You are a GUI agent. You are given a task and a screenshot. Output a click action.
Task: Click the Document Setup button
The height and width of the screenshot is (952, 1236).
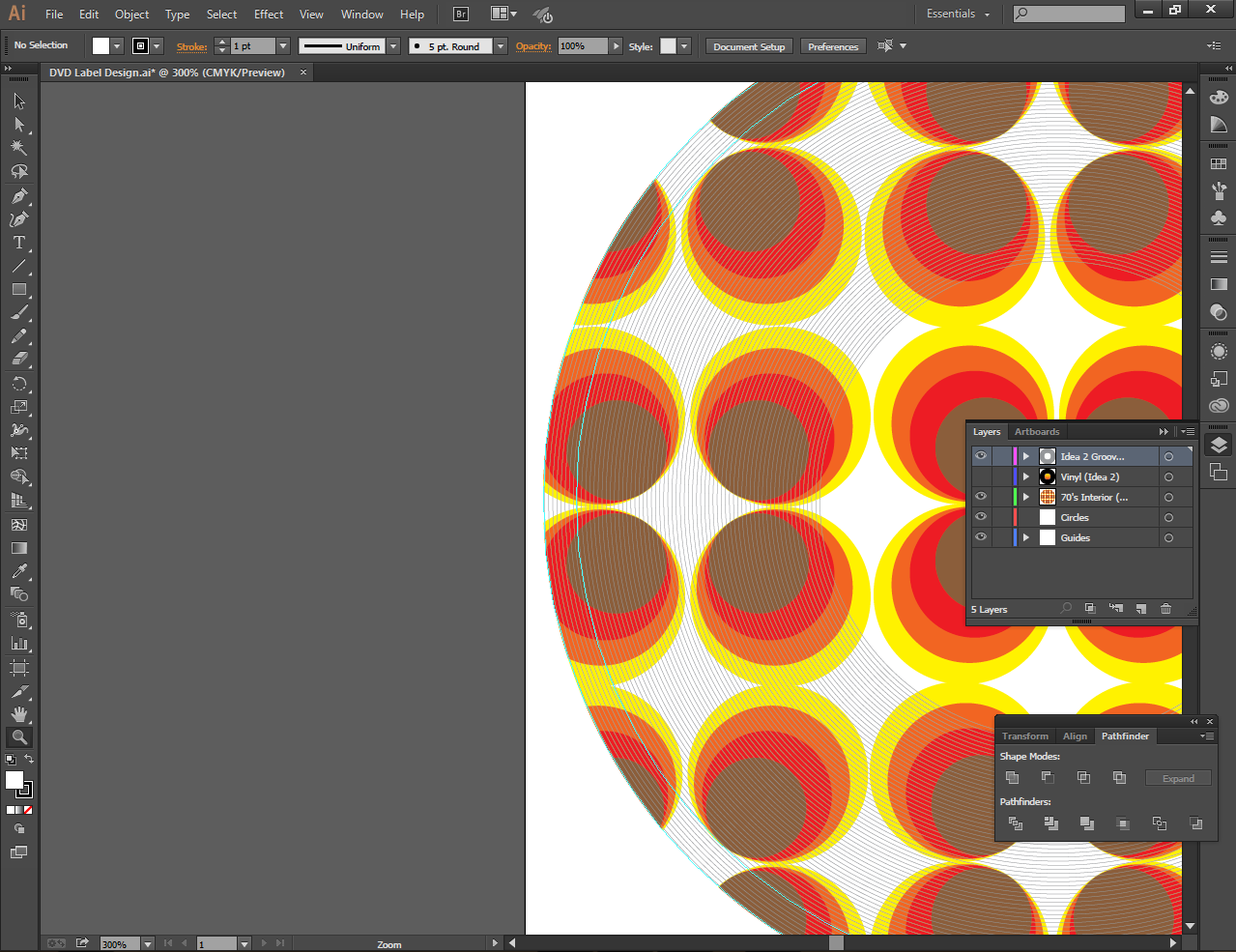(749, 46)
